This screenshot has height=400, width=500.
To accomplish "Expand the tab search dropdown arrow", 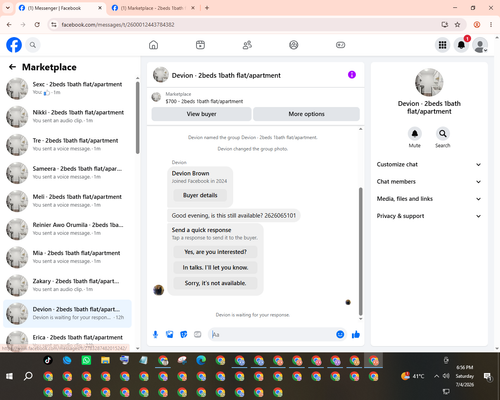I will 8,8.
